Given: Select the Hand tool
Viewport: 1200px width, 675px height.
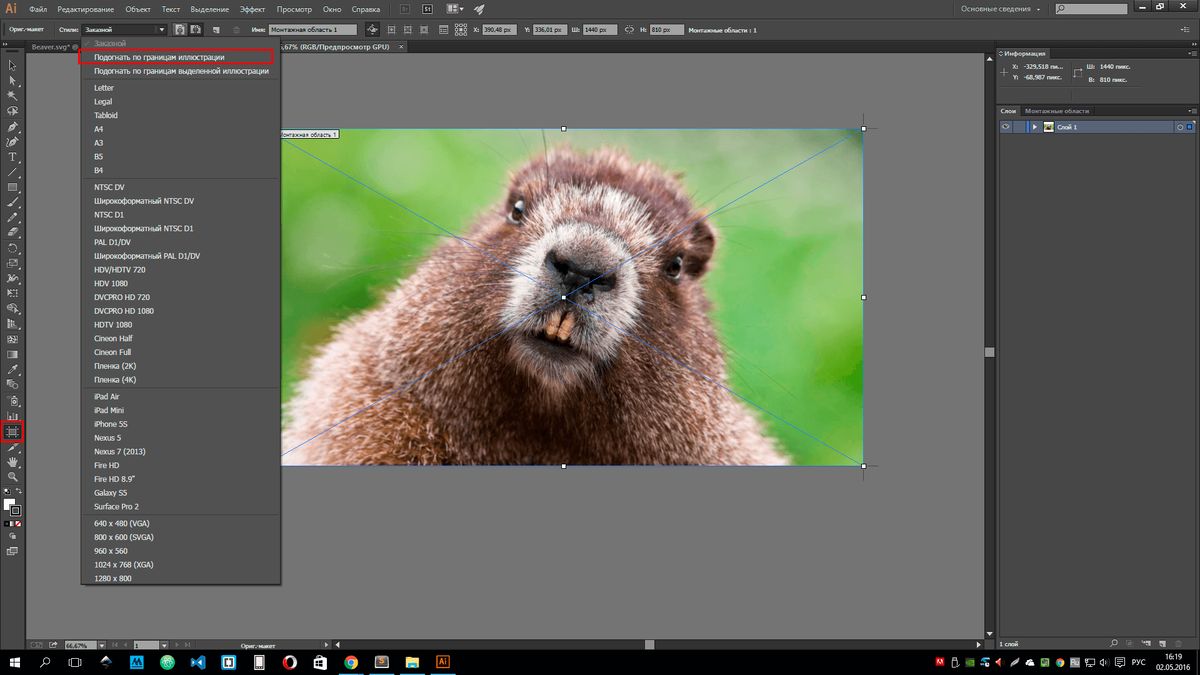Looking at the screenshot, I should (13, 462).
